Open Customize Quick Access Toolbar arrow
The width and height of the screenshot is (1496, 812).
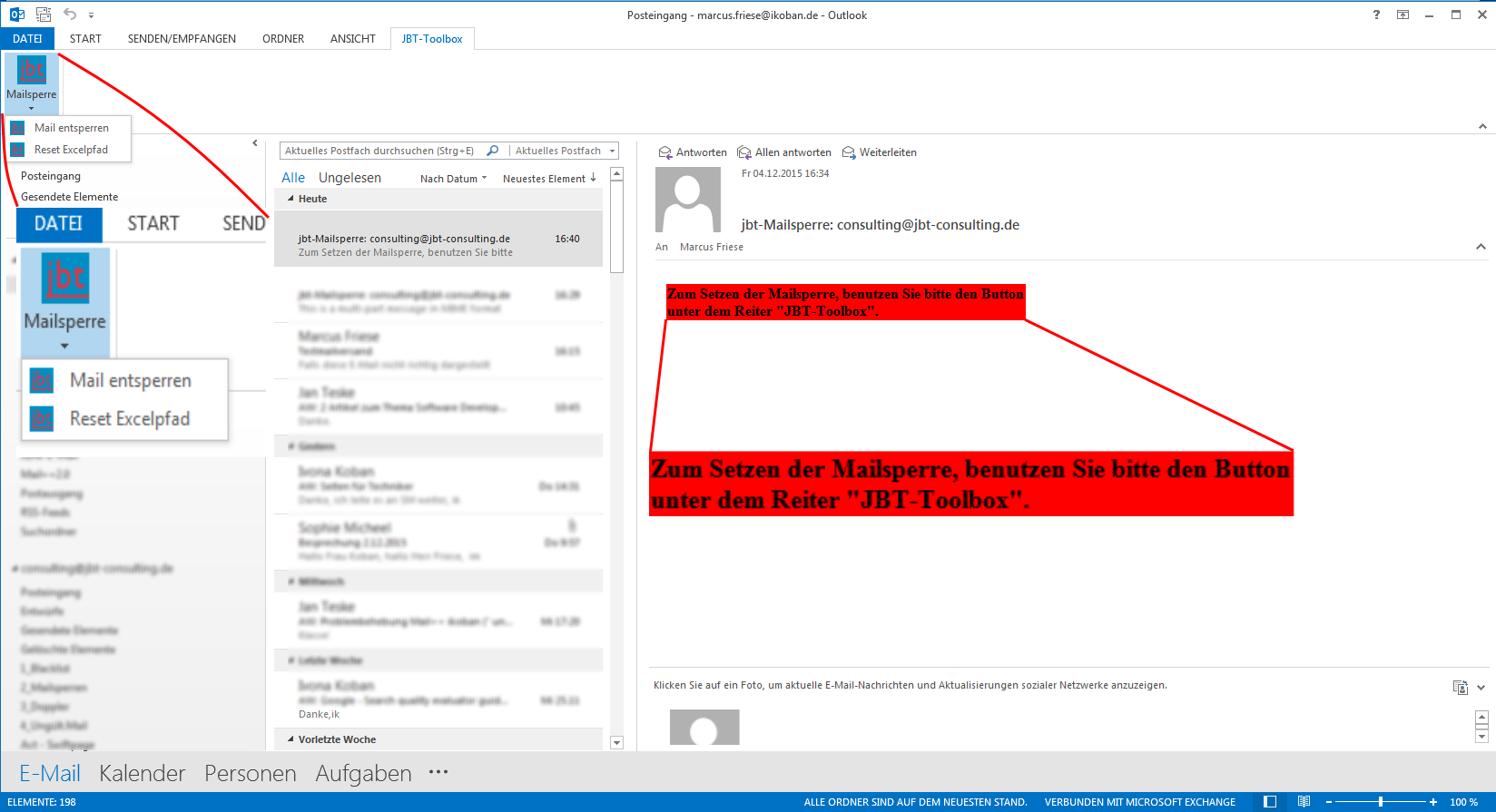pyautogui.click(x=92, y=15)
